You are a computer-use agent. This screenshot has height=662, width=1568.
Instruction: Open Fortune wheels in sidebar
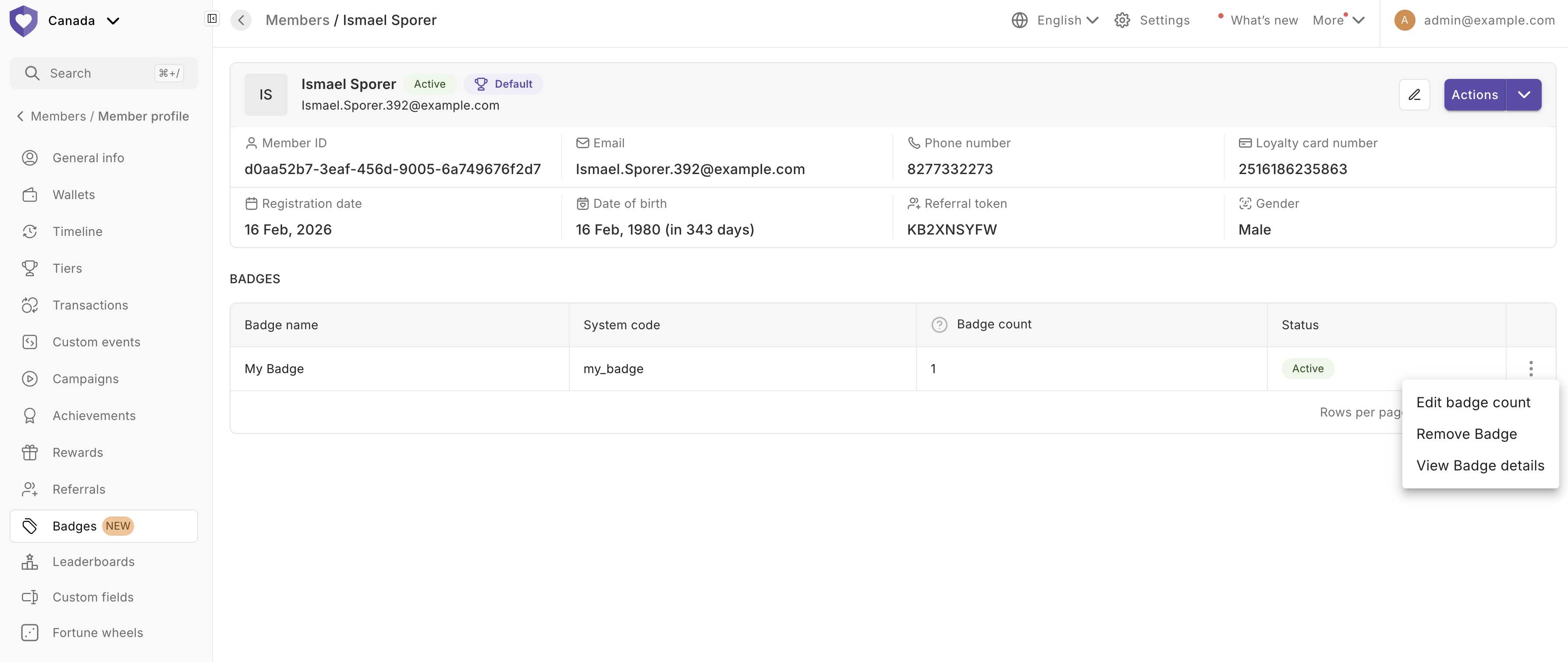point(97,632)
